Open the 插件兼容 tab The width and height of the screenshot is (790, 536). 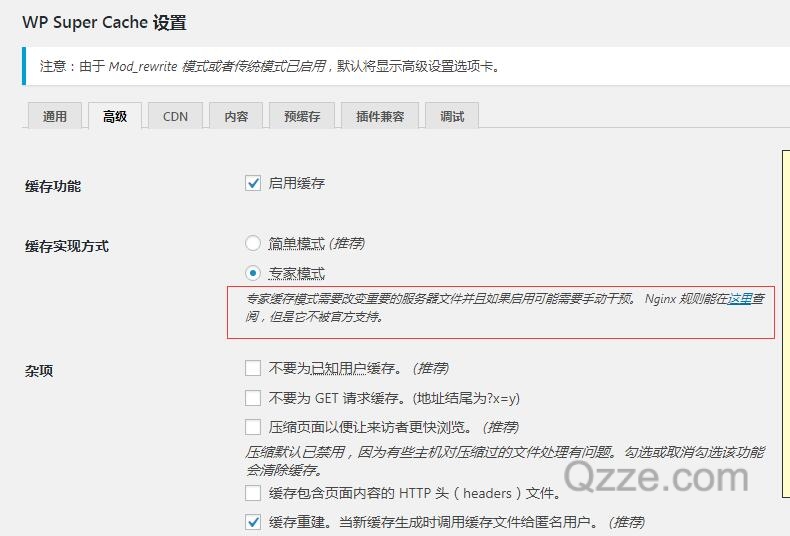pos(380,116)
